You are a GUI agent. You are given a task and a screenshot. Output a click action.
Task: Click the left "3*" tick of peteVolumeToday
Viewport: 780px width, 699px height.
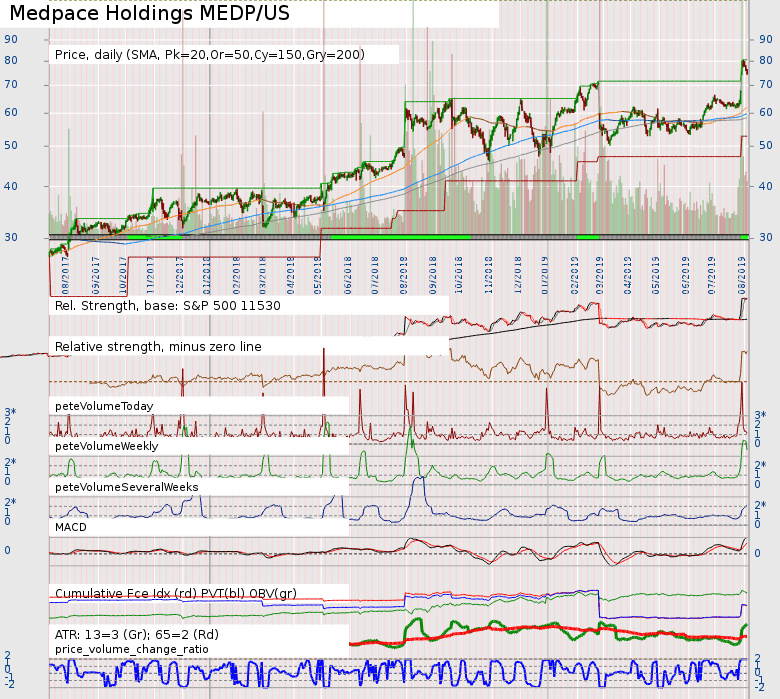tap(10, 412)
